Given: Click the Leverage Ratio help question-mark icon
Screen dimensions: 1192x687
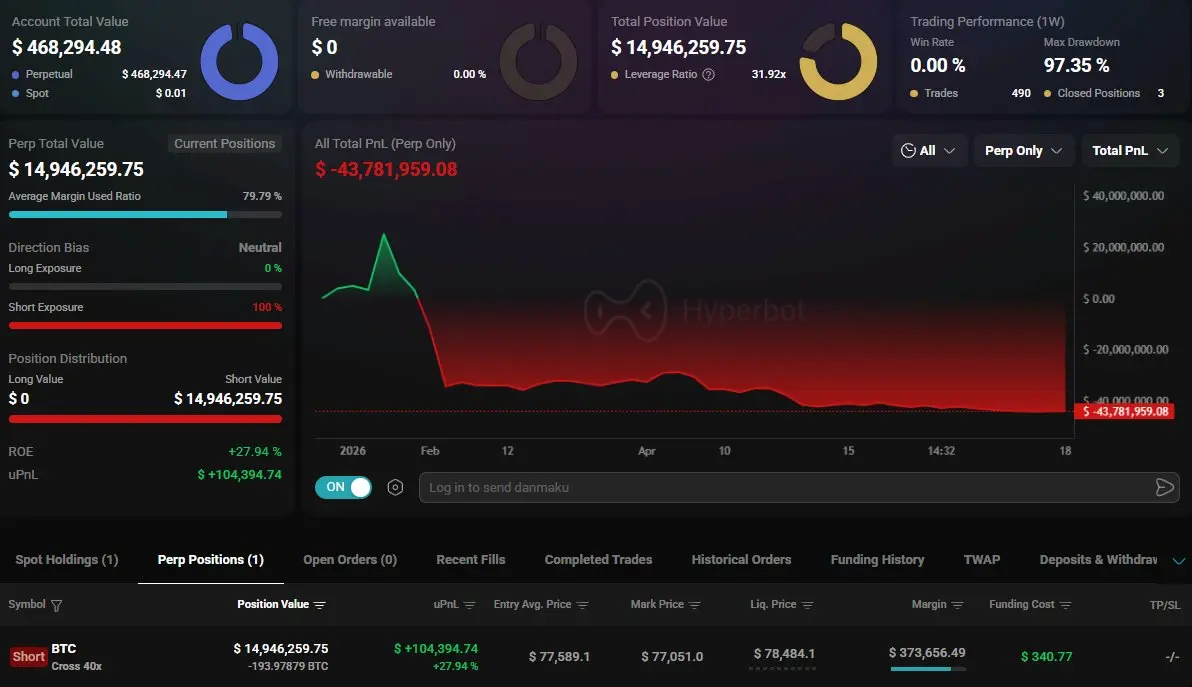Looking at the screenshot, I should pyautogui.click(x=709, y=74).
